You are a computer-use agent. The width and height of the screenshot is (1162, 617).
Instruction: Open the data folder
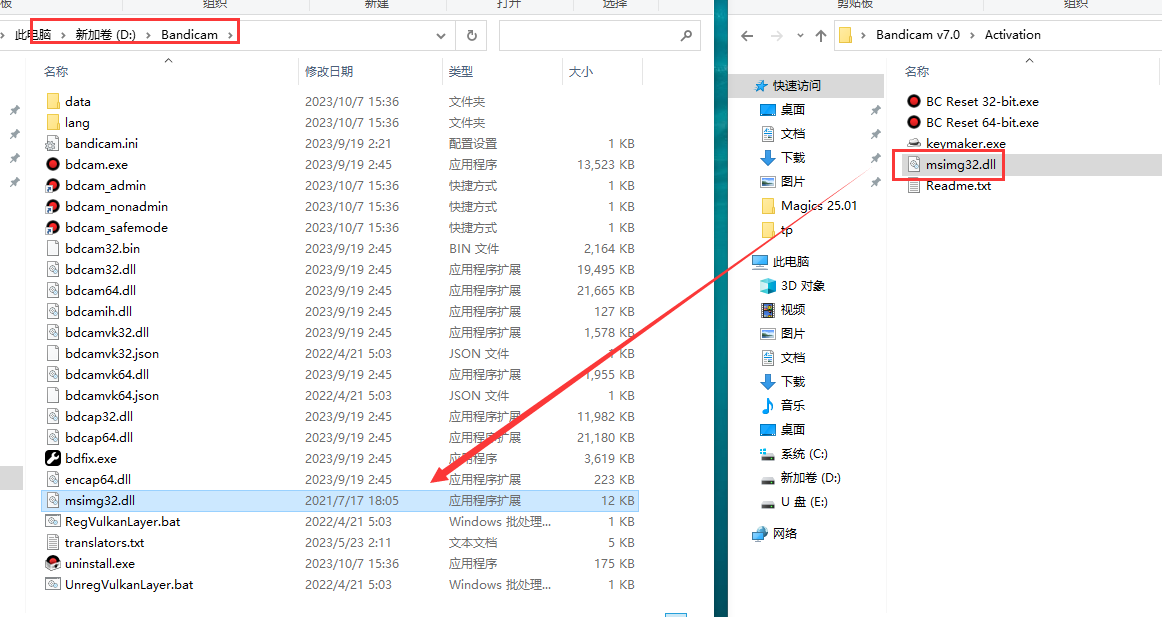[x=77, y=101]
